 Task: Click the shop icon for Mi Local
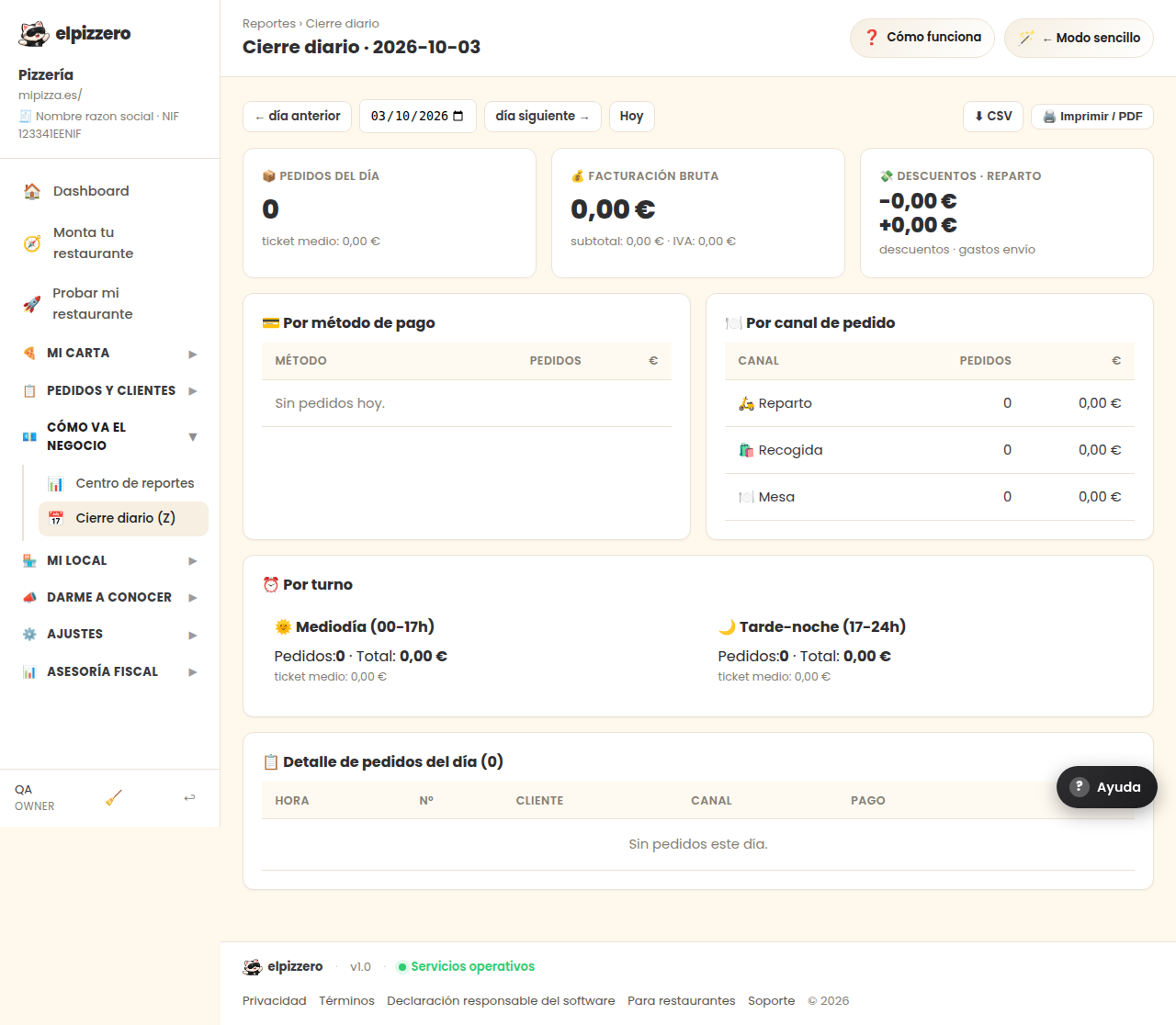[29, 561]
